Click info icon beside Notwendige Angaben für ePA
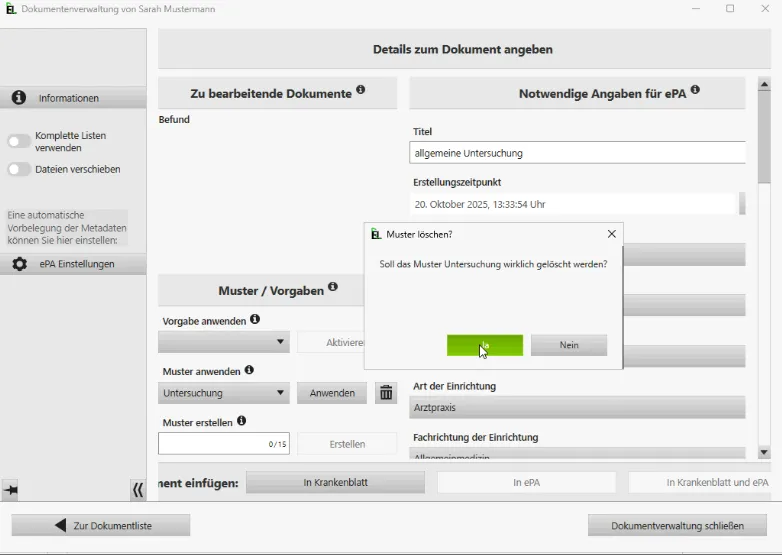The height and width of the screenshot is (555, 782). point(695,90)
